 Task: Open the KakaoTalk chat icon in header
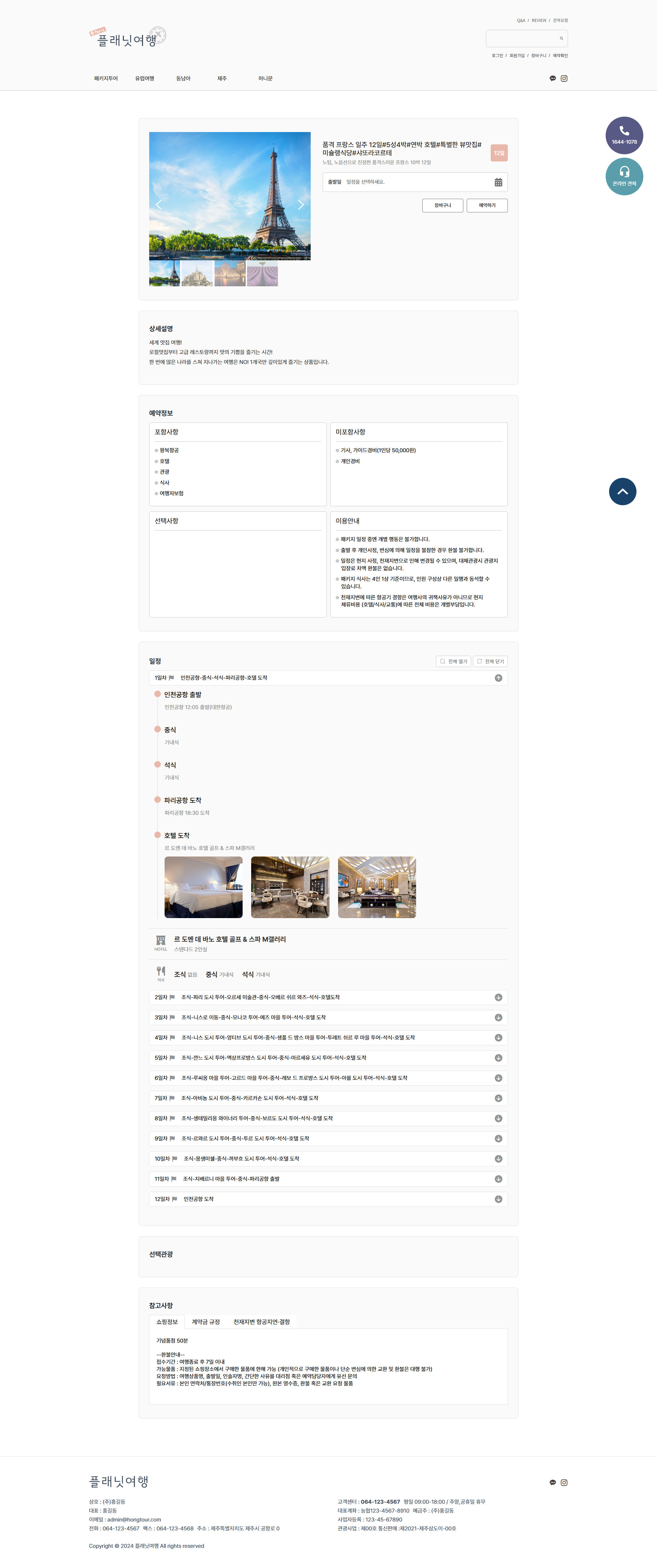(x=552, y=79)
